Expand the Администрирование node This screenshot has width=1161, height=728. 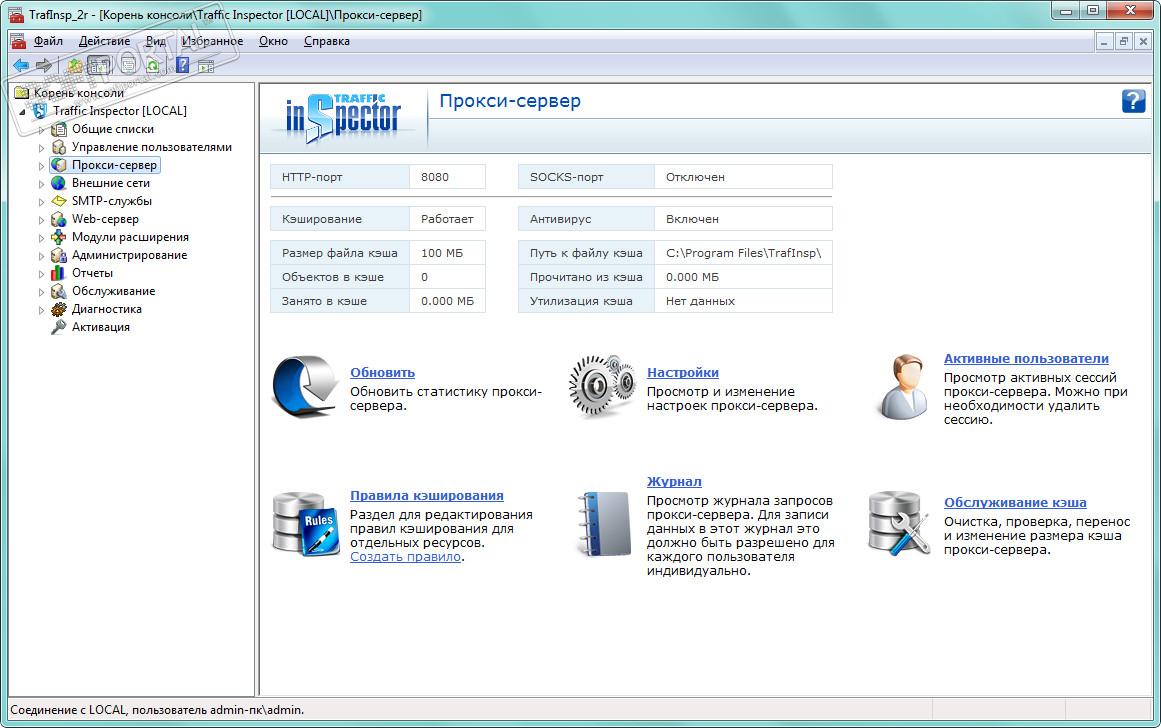click(x=41, y=256)
